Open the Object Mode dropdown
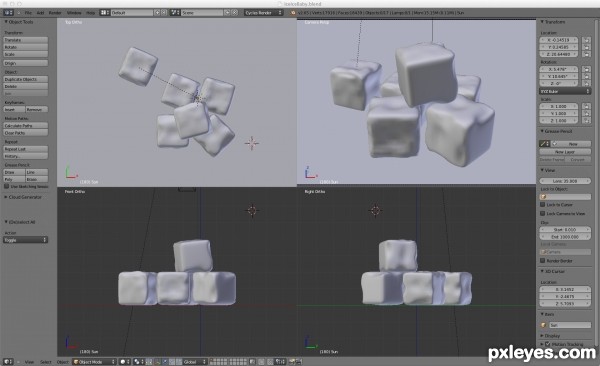 point(95,361)
